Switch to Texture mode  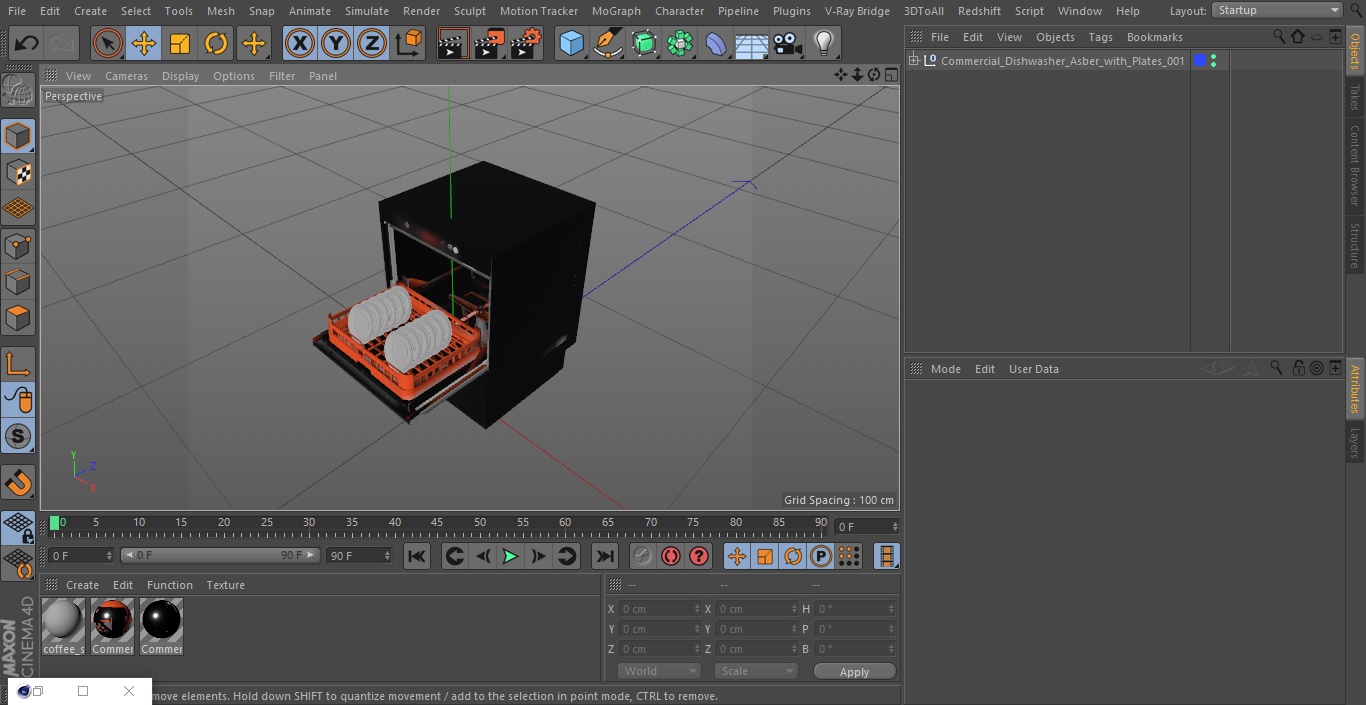point(18,172)
